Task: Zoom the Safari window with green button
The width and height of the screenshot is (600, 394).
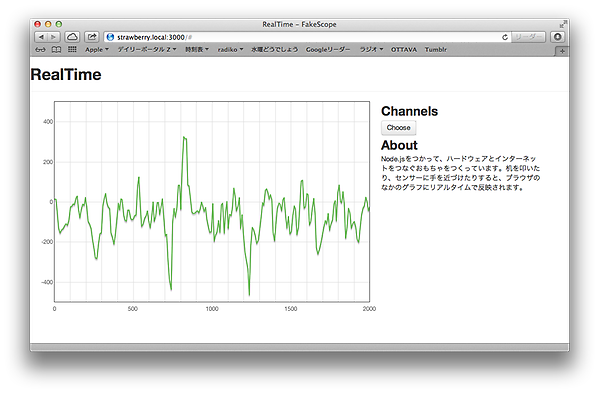Action: tap(59, 24)
